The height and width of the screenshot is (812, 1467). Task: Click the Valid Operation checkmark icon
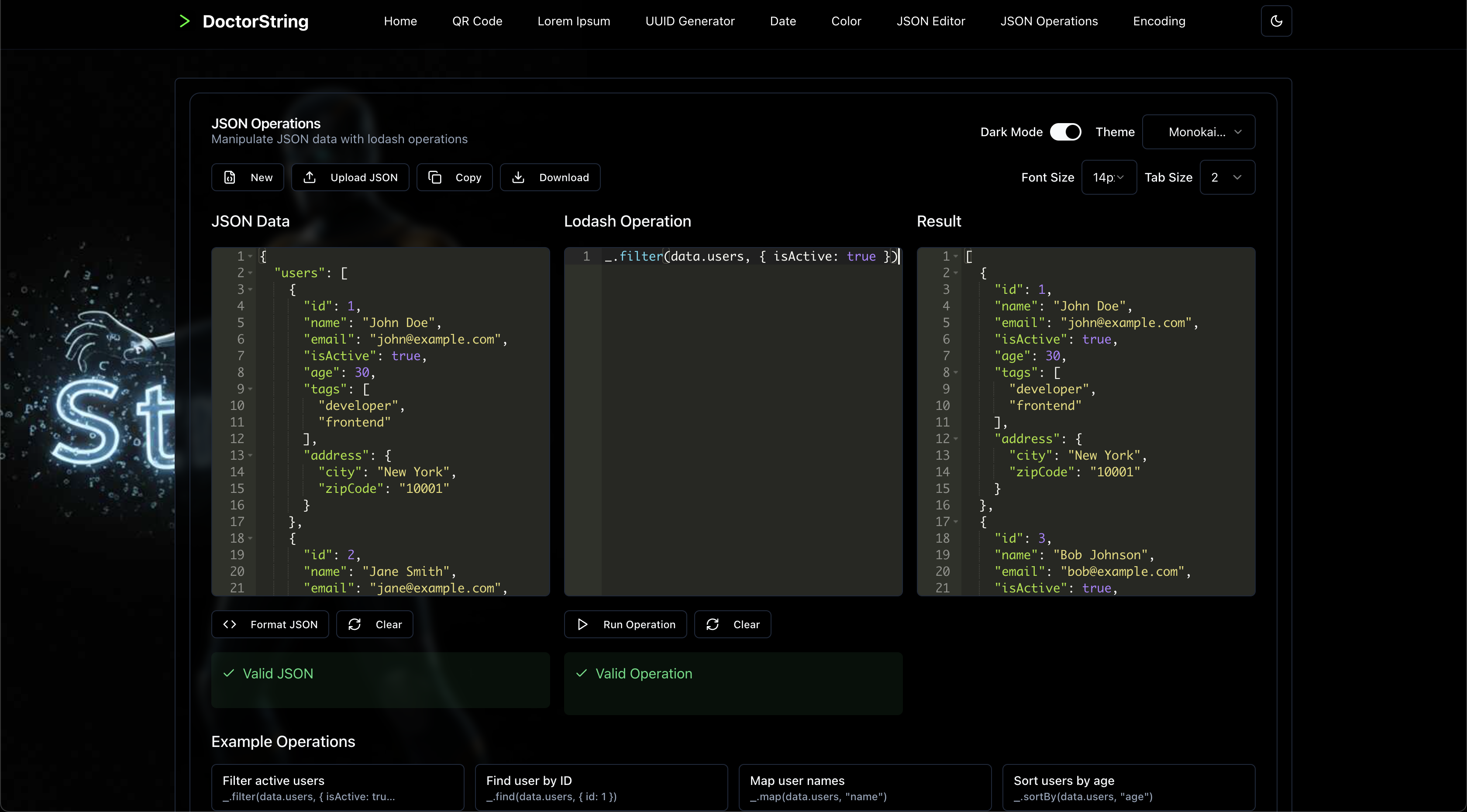click(x=582, y=674)
